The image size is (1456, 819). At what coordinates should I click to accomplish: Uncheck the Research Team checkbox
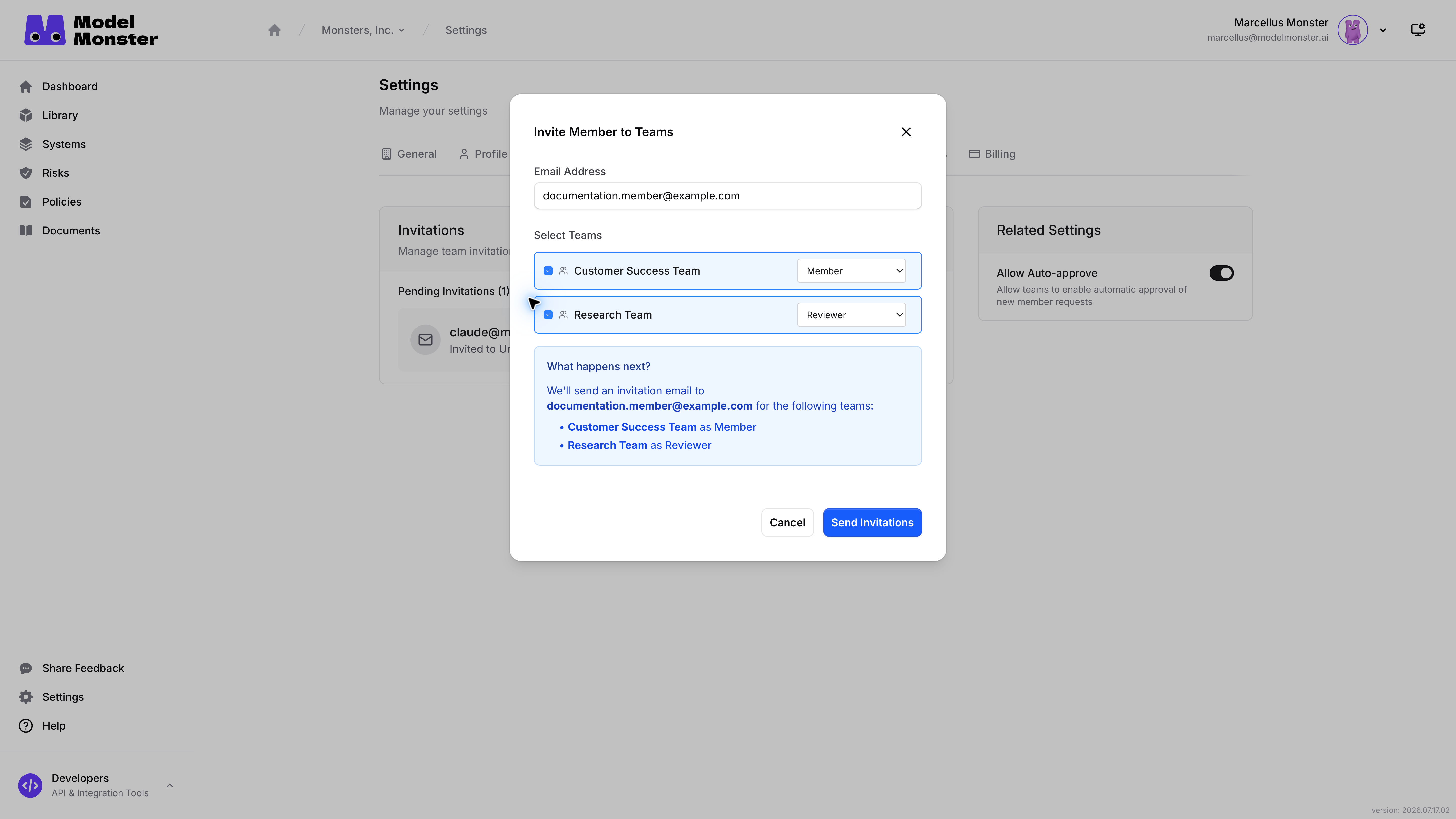point(548,315)
